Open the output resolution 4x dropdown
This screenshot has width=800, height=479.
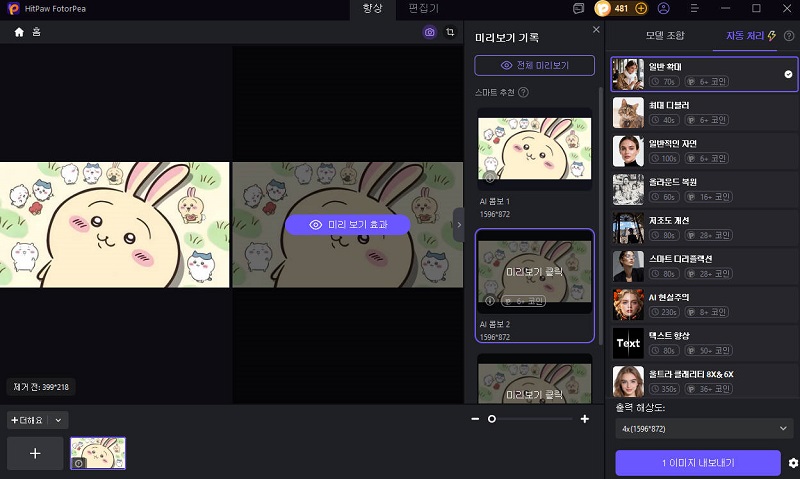704,429
